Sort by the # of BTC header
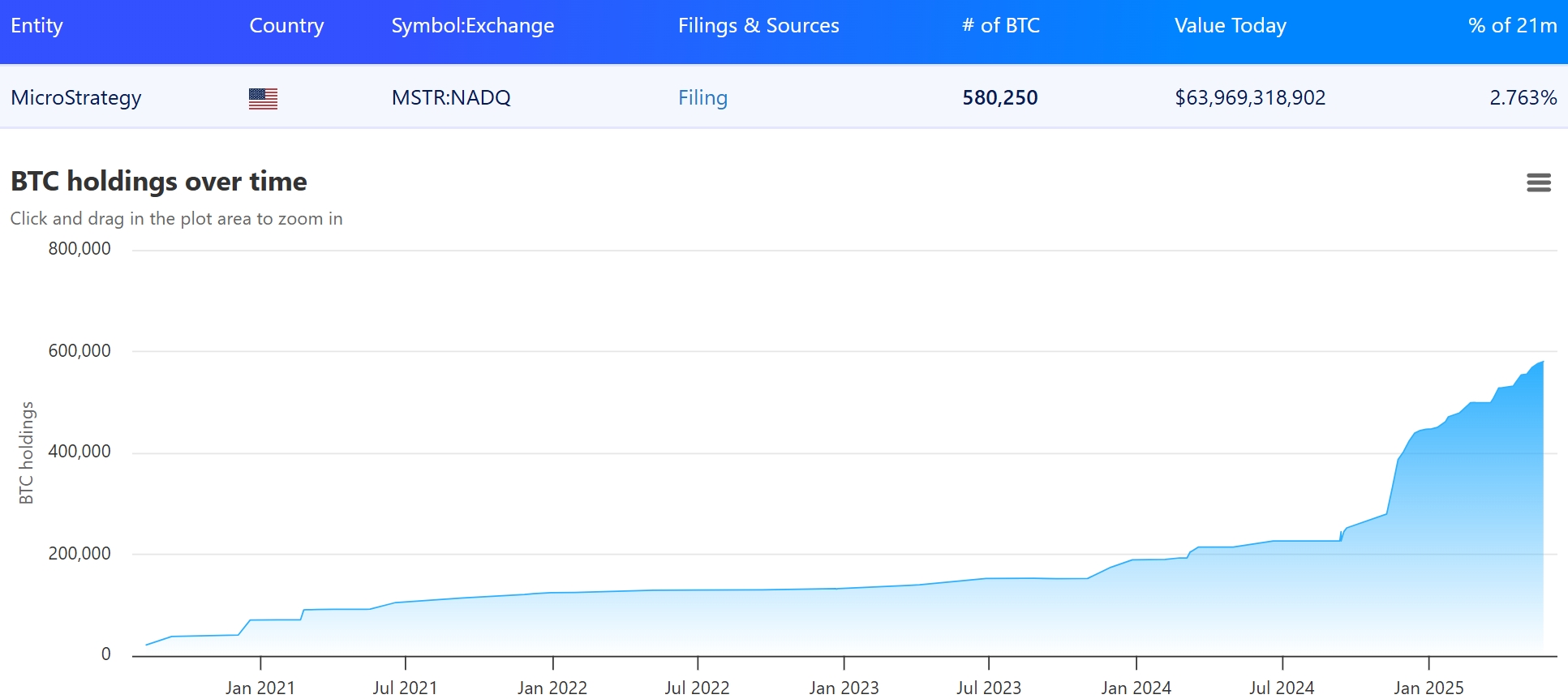 coord(1000,26)
